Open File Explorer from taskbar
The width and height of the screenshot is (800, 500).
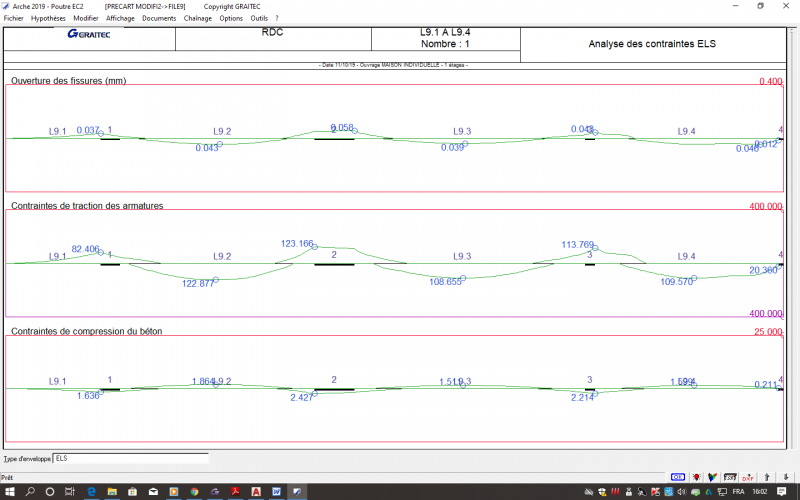(112, 492)
